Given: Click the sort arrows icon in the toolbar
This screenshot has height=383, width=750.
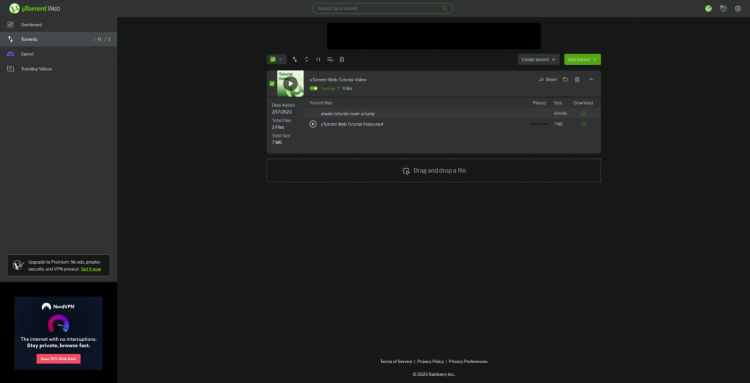Looking at the screenshot, I should [295, 59].
